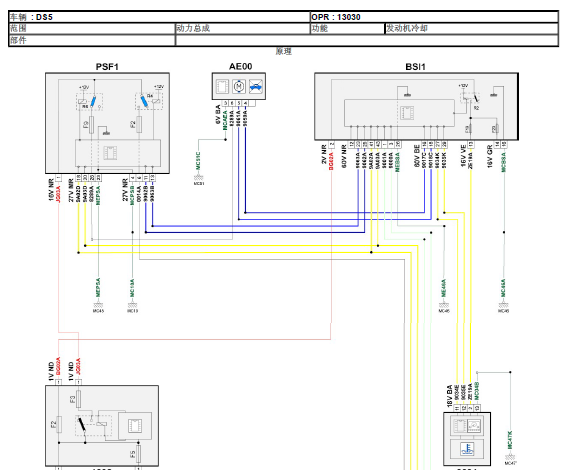Click the chip icon beside the gauge icon

460,426
